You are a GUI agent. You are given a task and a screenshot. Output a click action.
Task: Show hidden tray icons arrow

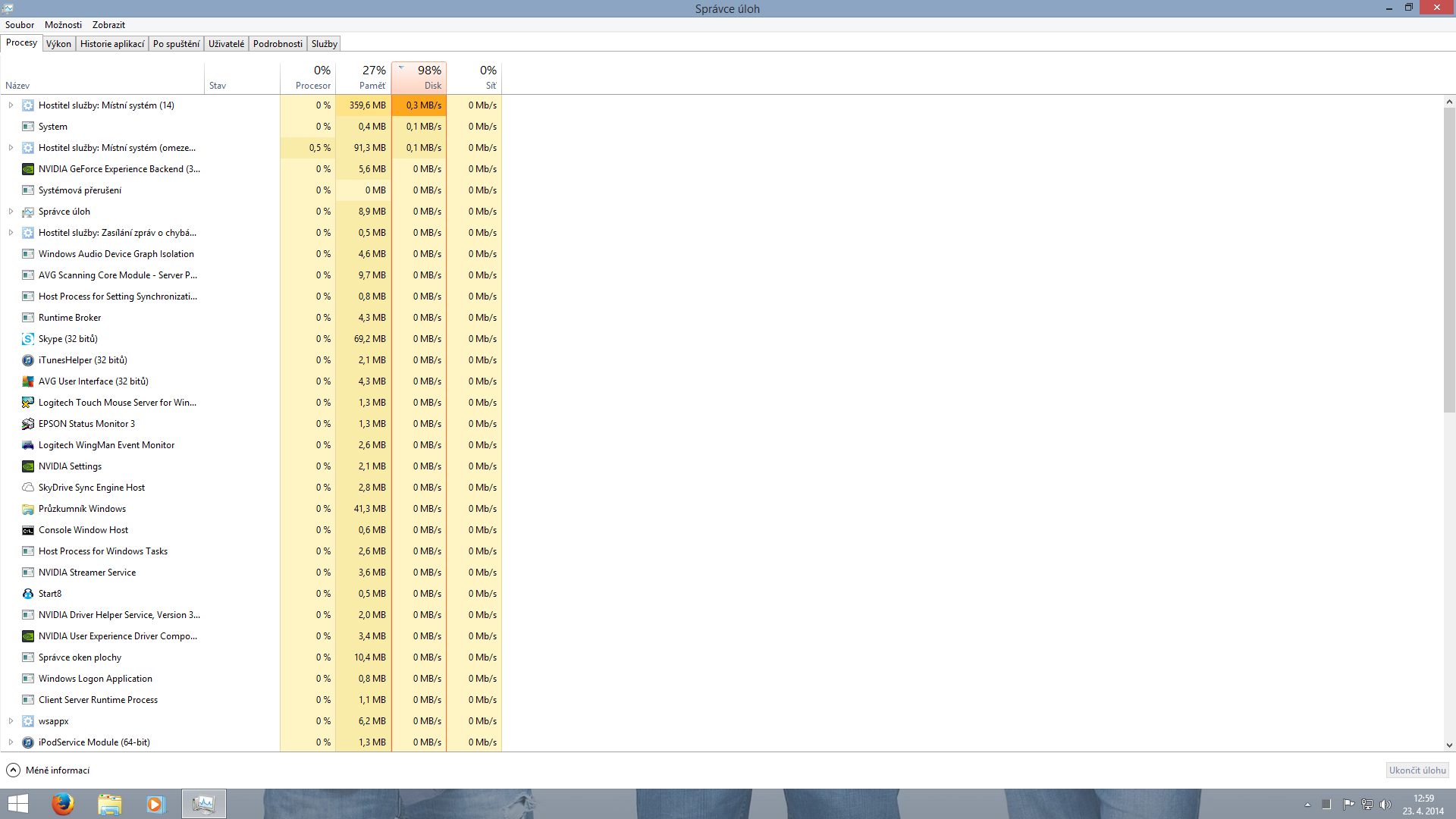click(x=1307, y=805)
